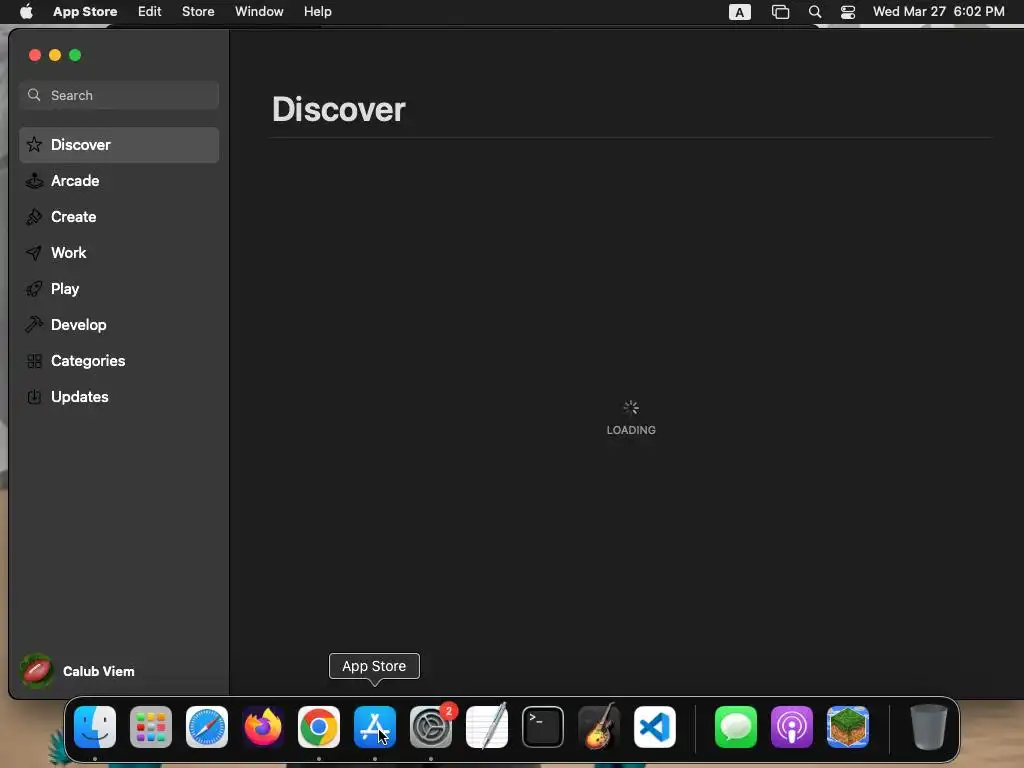This screenshot has height=768, width=1024.
Task: Open the Work label in the sidebar
Action: 69,253
